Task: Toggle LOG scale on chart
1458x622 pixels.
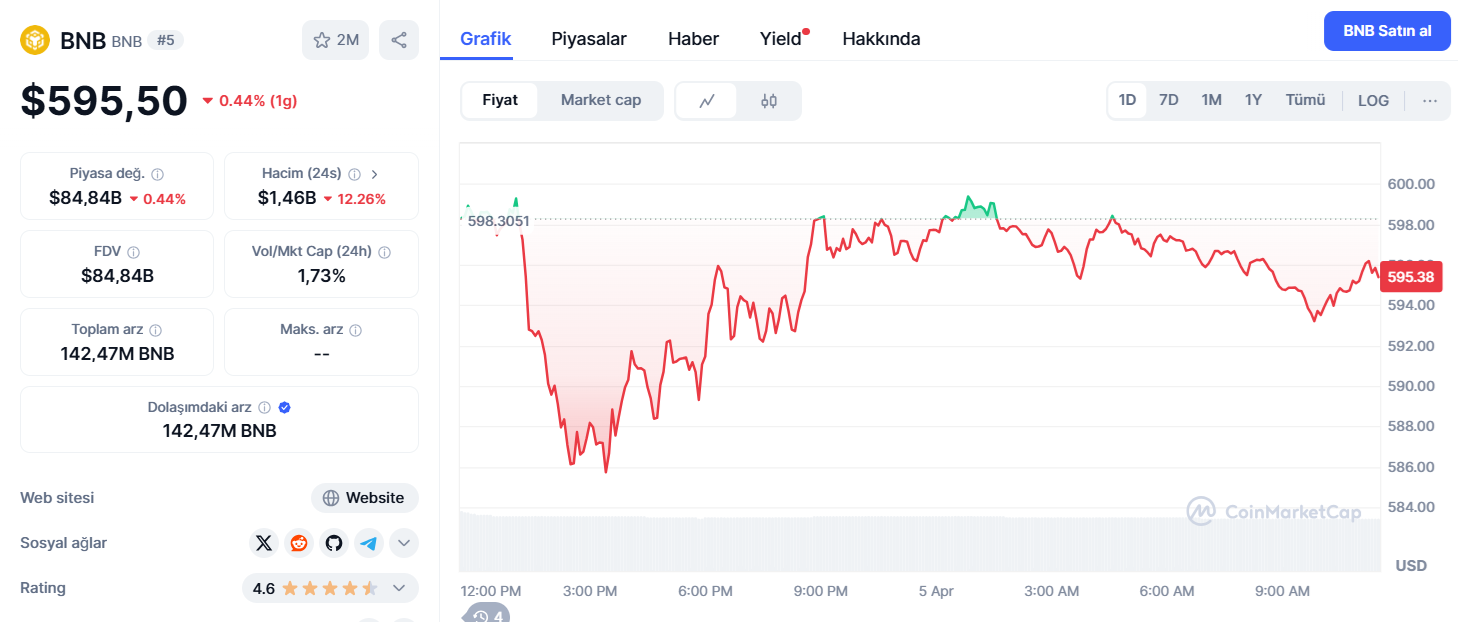Action: [x=1373, y=100]
